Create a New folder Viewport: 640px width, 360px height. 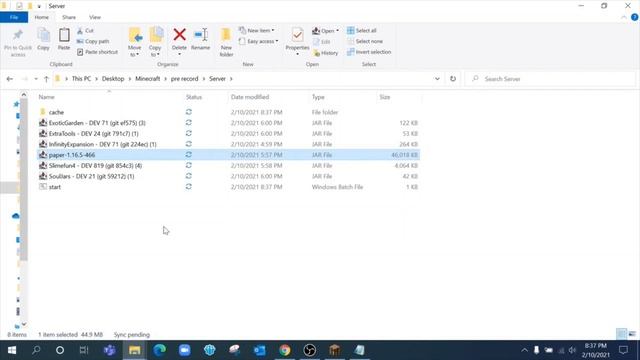[226, 42]
